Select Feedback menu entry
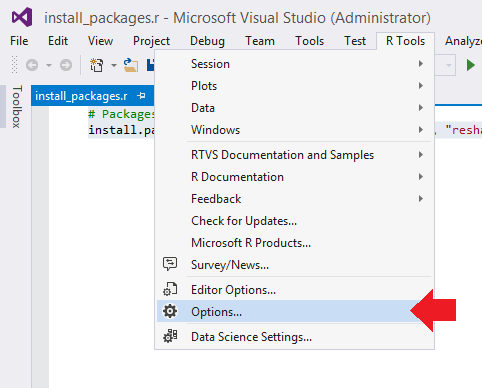The width and height of the screenshot is (482, 388). coord(295,199)
